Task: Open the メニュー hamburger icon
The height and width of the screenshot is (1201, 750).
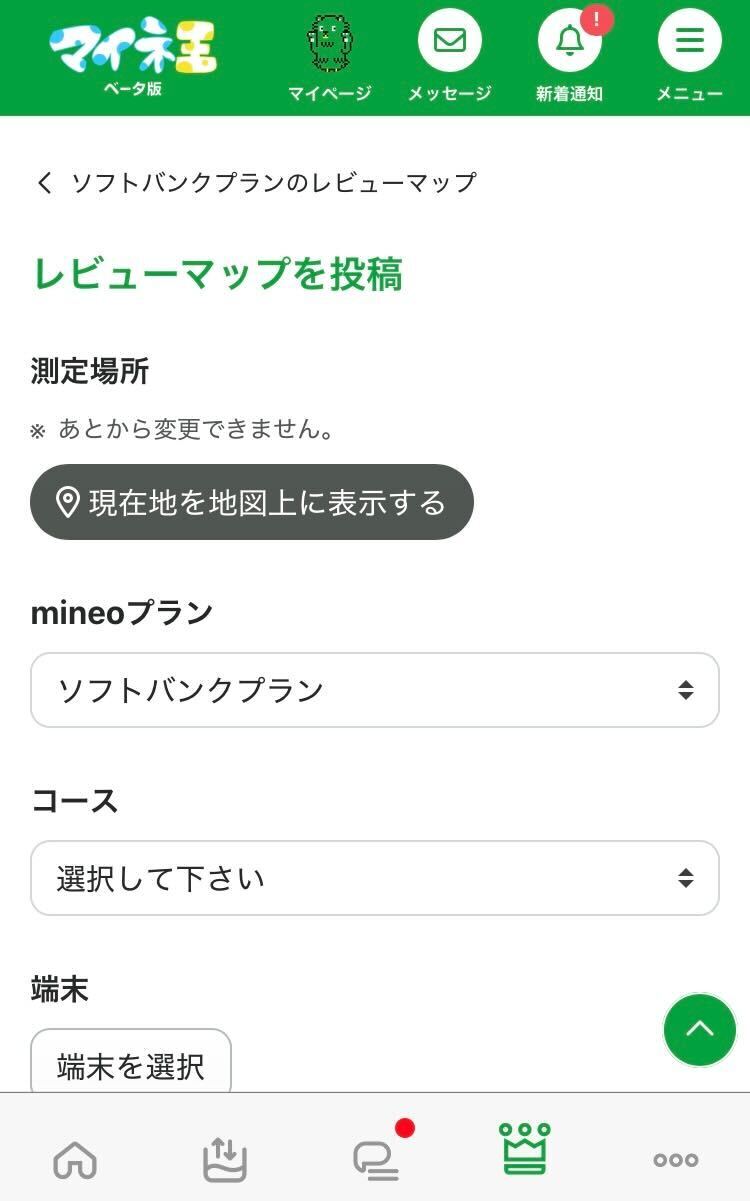Action: pos(689,42)
